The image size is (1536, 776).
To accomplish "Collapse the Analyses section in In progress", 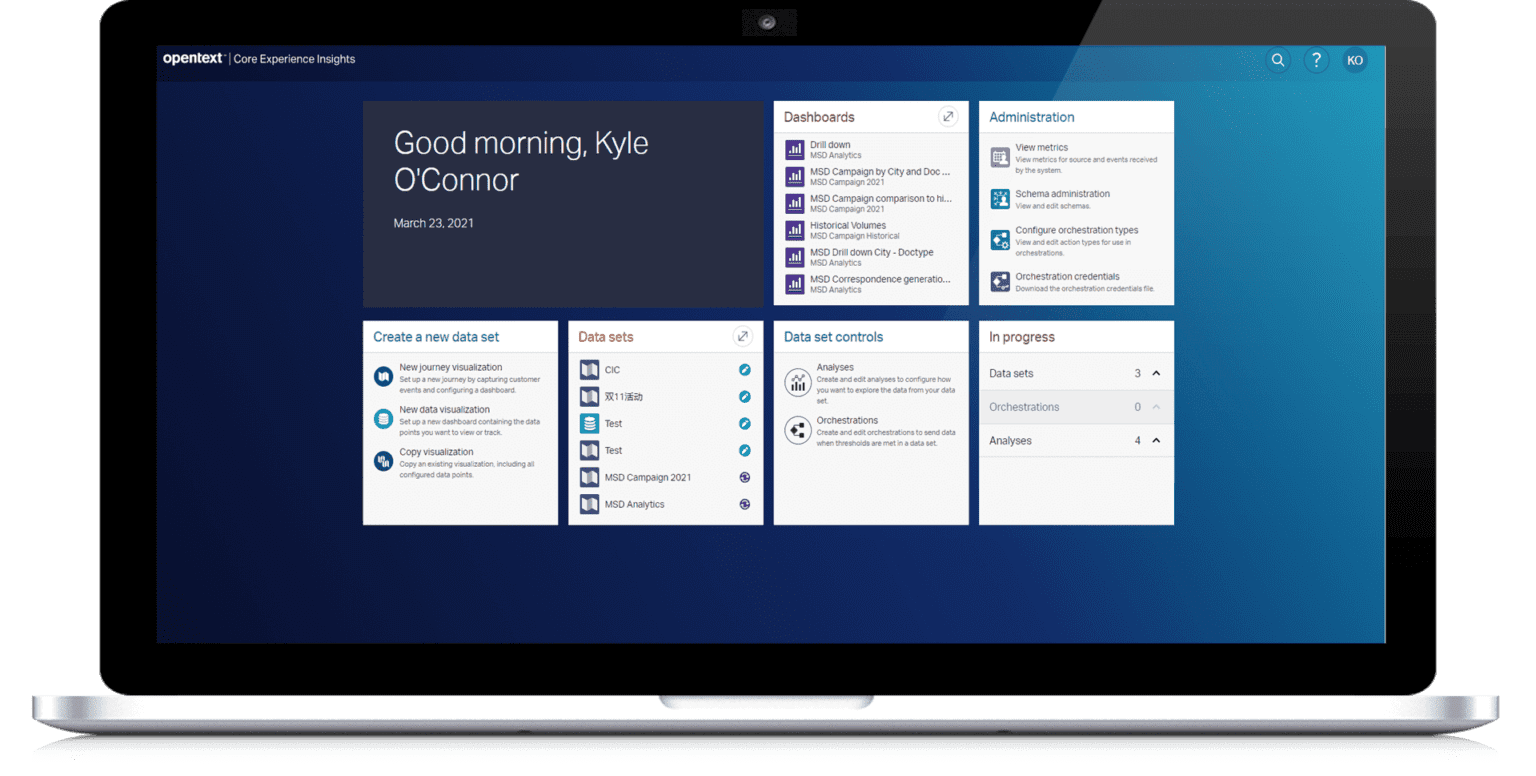I will (1156, 440).
